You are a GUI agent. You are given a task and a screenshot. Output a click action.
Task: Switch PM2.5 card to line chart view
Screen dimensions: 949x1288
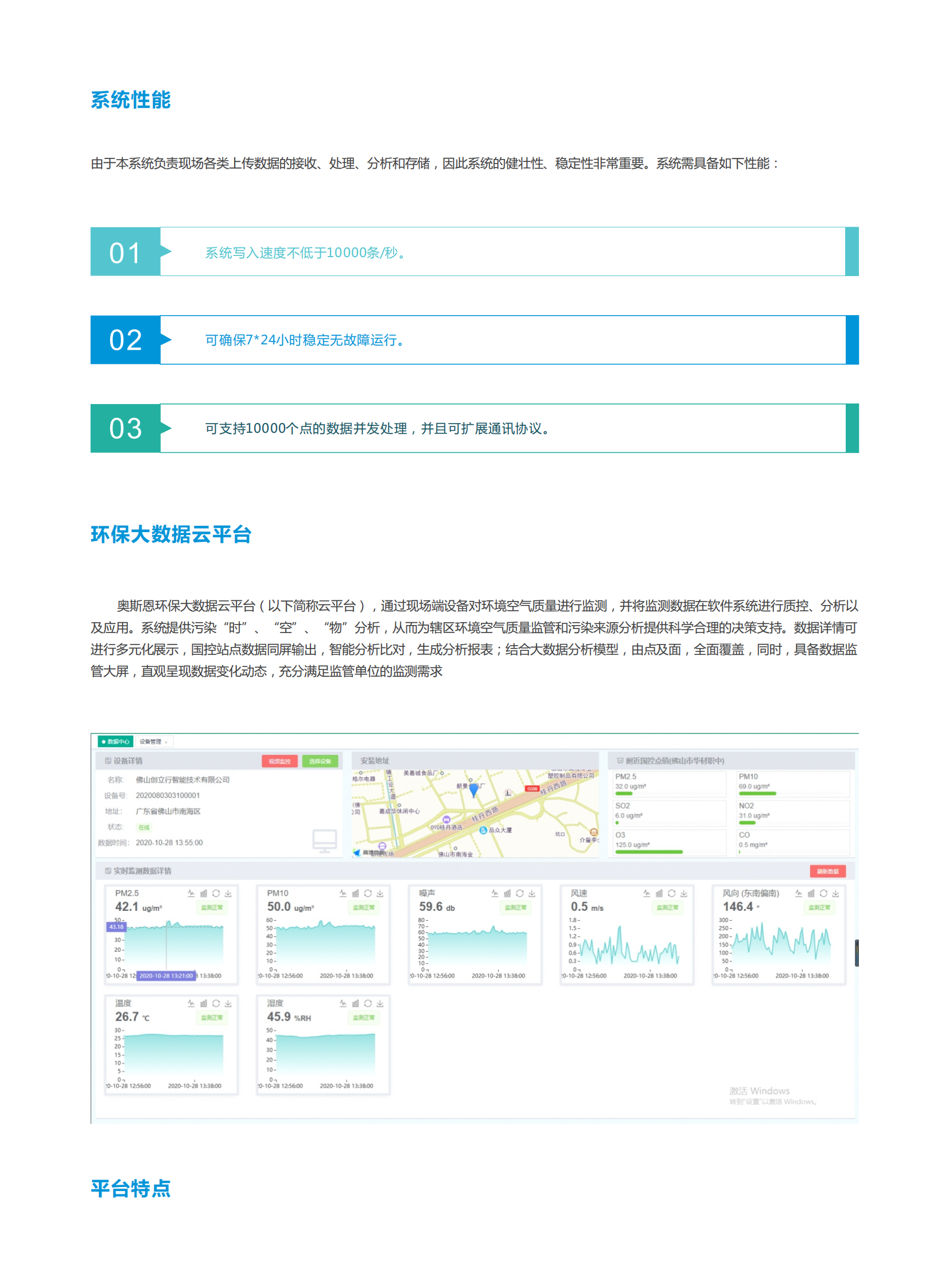pyautogui.click(x=190, y=893)
